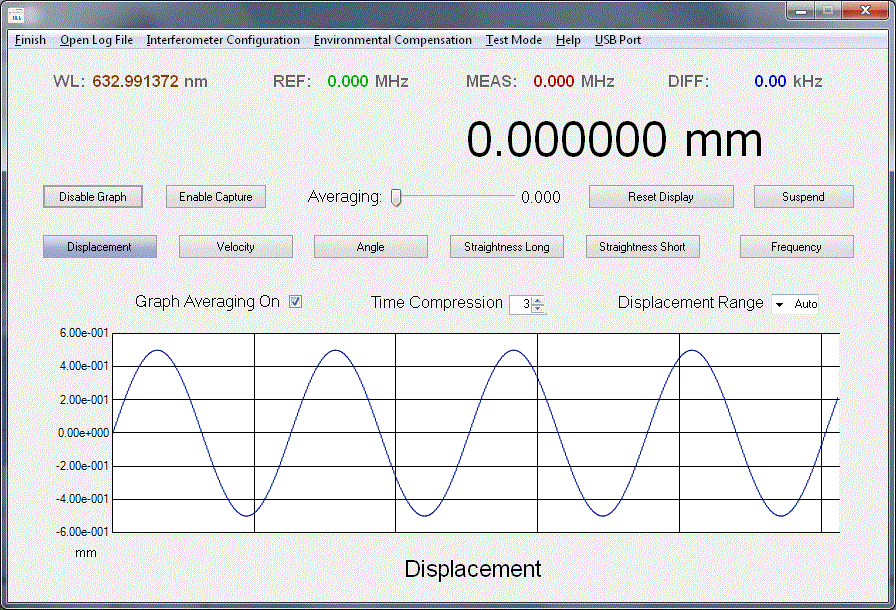Screen dimensions: 896x610
Task: Open the Interferometer Configuration menu
Action: tap(223, 40)
